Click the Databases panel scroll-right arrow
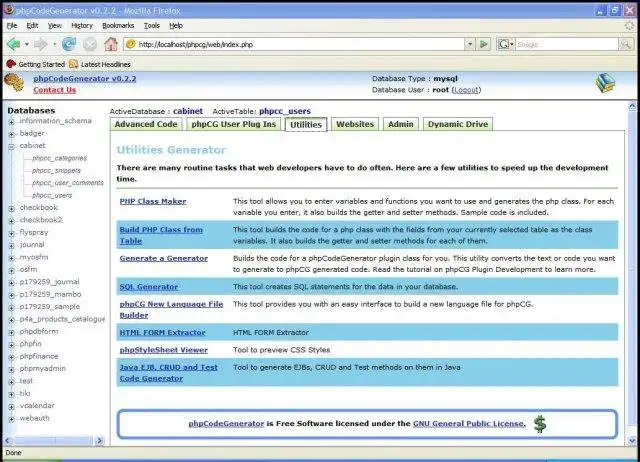This screenshot has width=640, height=462. pyautogui.click(x=99, y=441)
